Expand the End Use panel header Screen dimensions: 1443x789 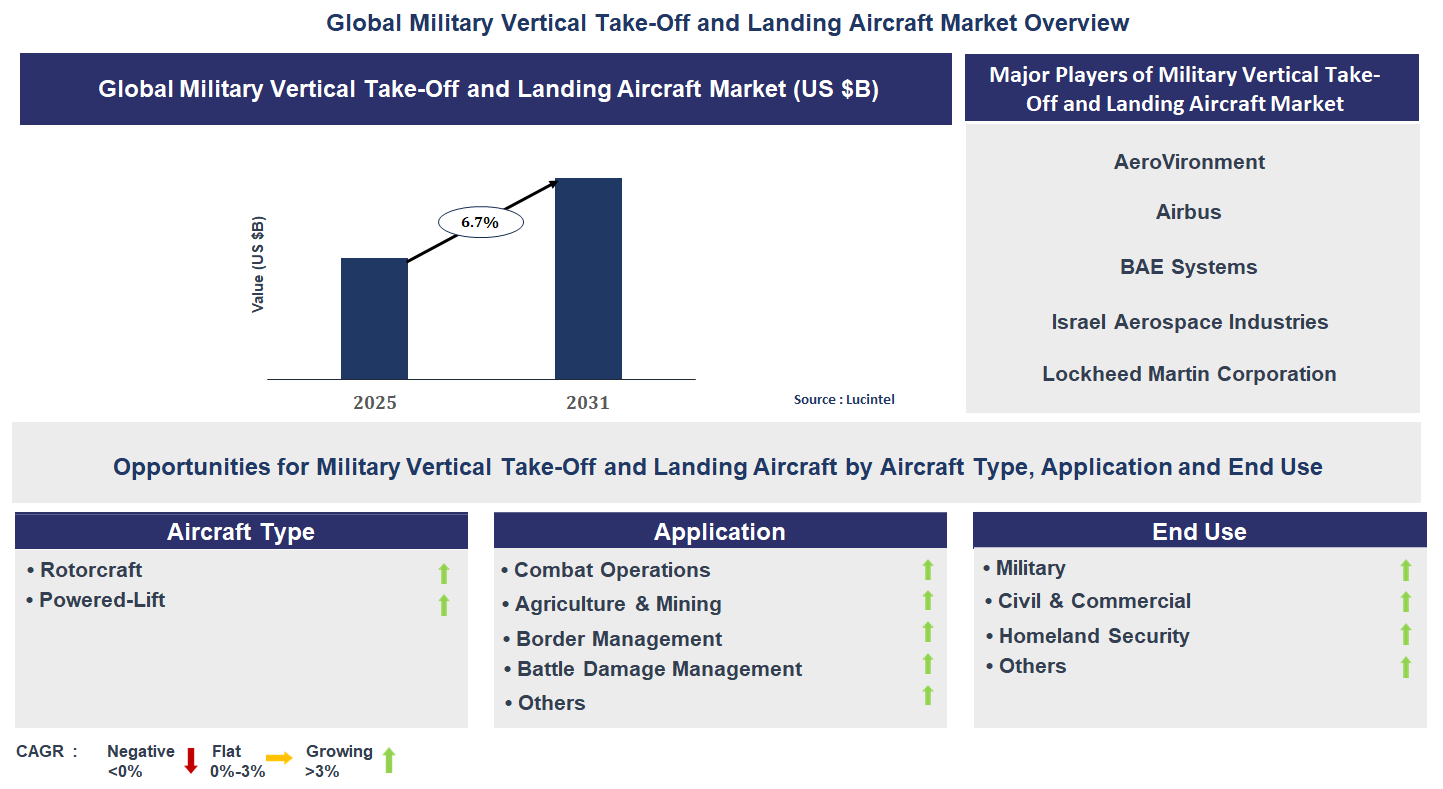point(1199,530)
